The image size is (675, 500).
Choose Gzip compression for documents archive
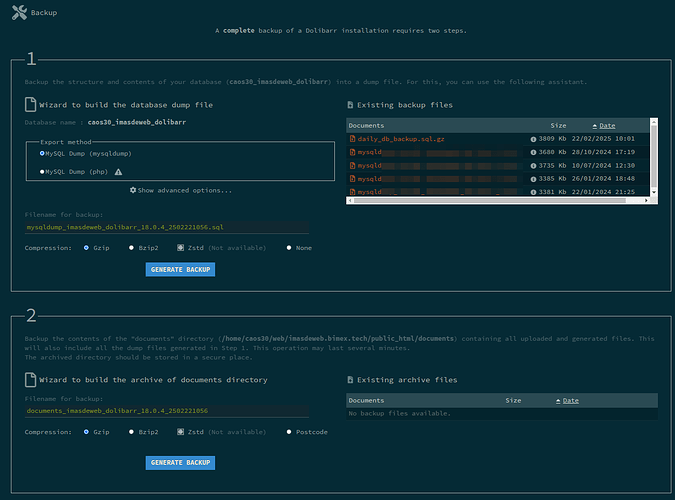tap(86, 432)
